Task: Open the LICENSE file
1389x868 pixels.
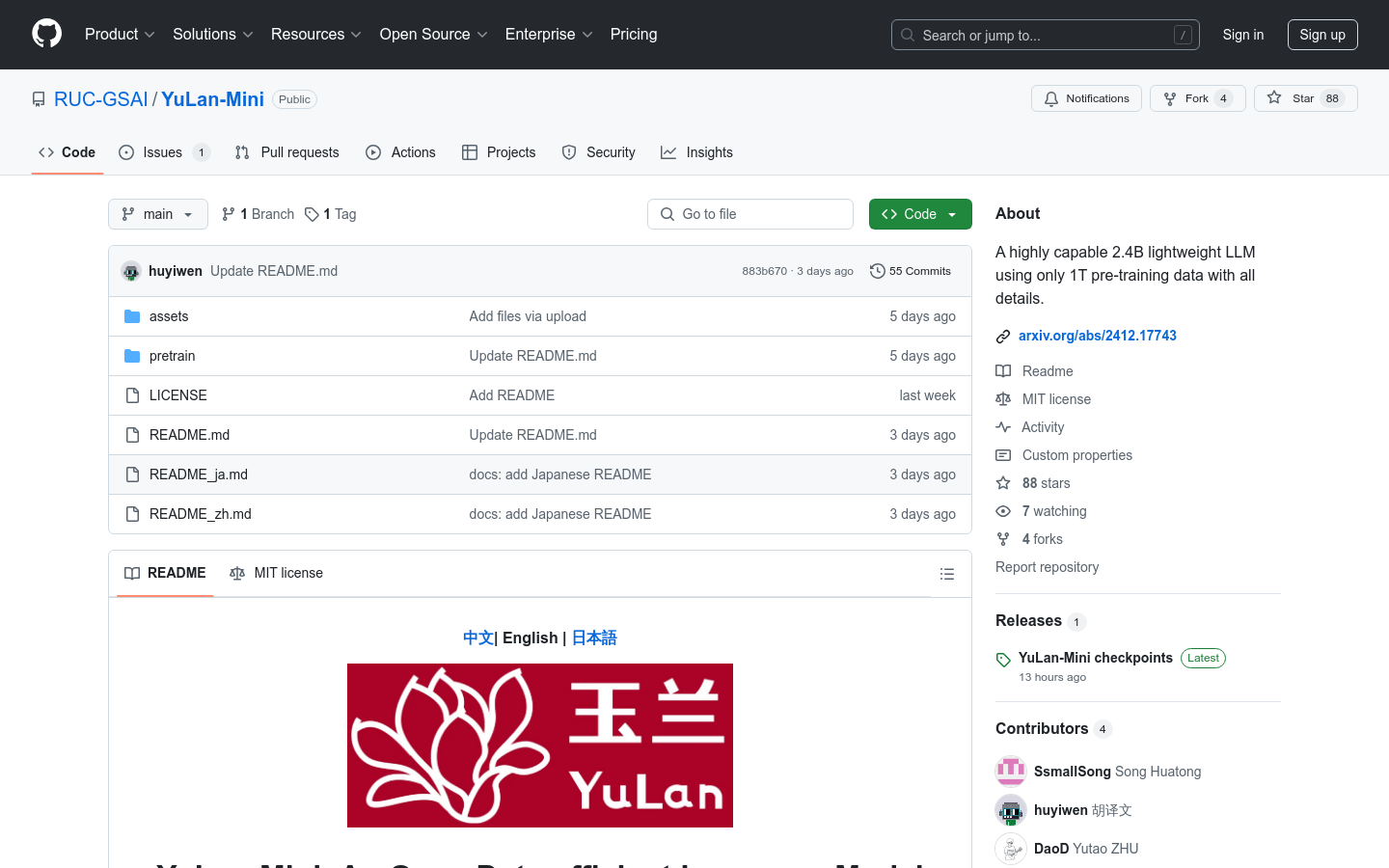Action: coord(178,395)
